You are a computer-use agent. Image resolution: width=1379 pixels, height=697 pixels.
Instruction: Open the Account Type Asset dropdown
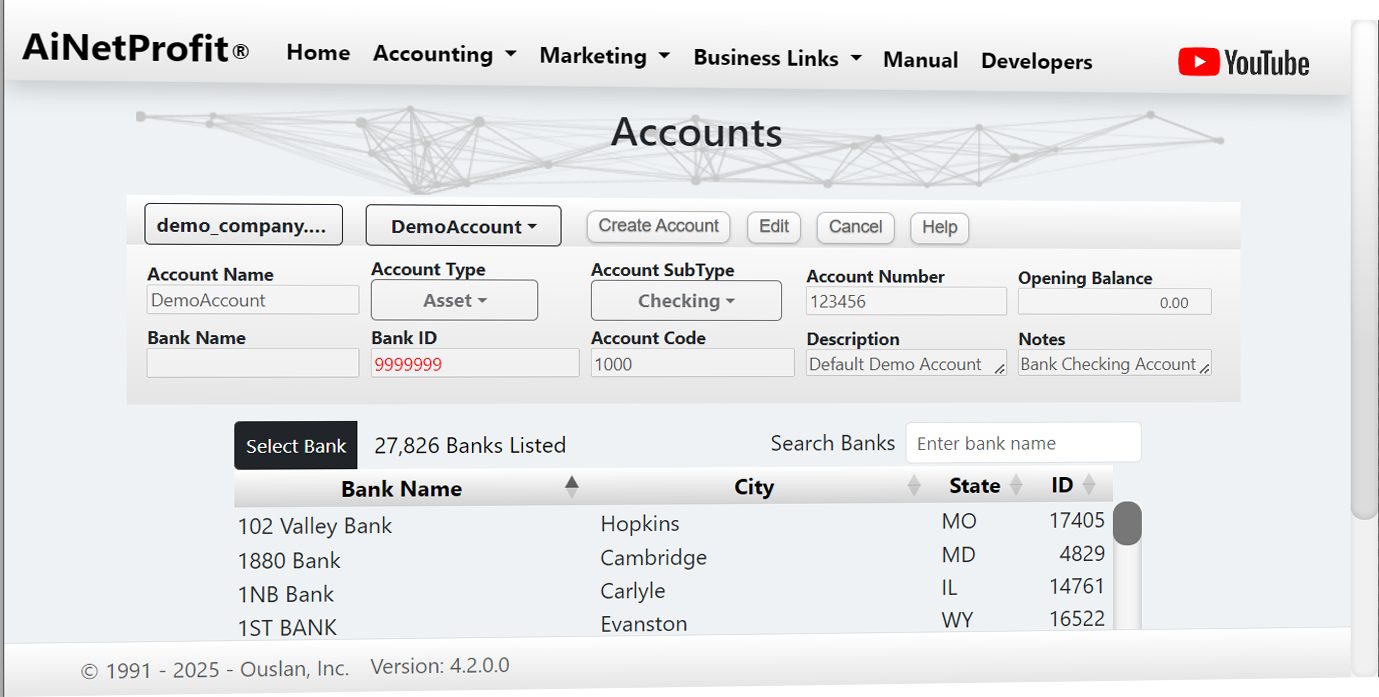[x=454, y=300]
